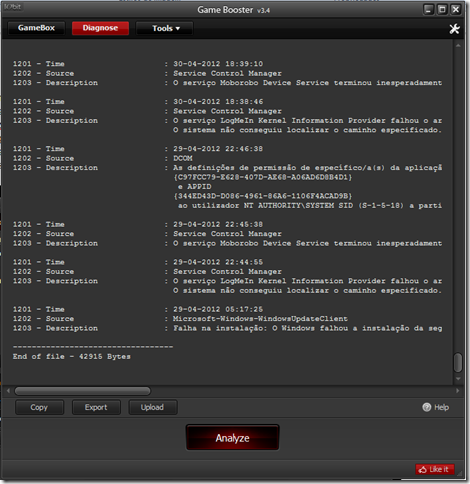Screen dimensions: 470x484
Task: Click the vertical scrollbar up arrow
Action: point(458,45)
